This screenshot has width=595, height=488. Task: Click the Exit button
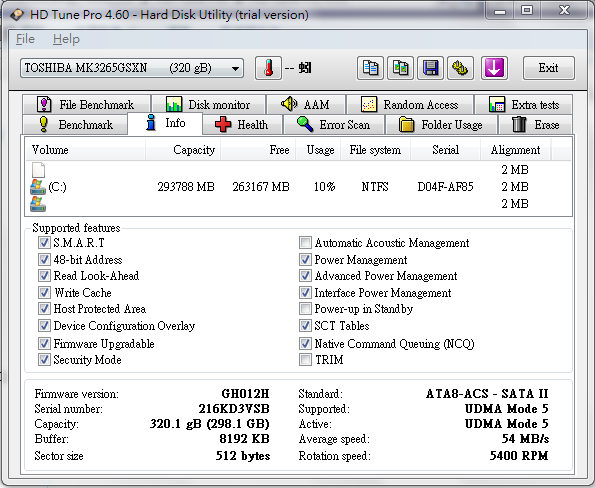coord(549,68)
